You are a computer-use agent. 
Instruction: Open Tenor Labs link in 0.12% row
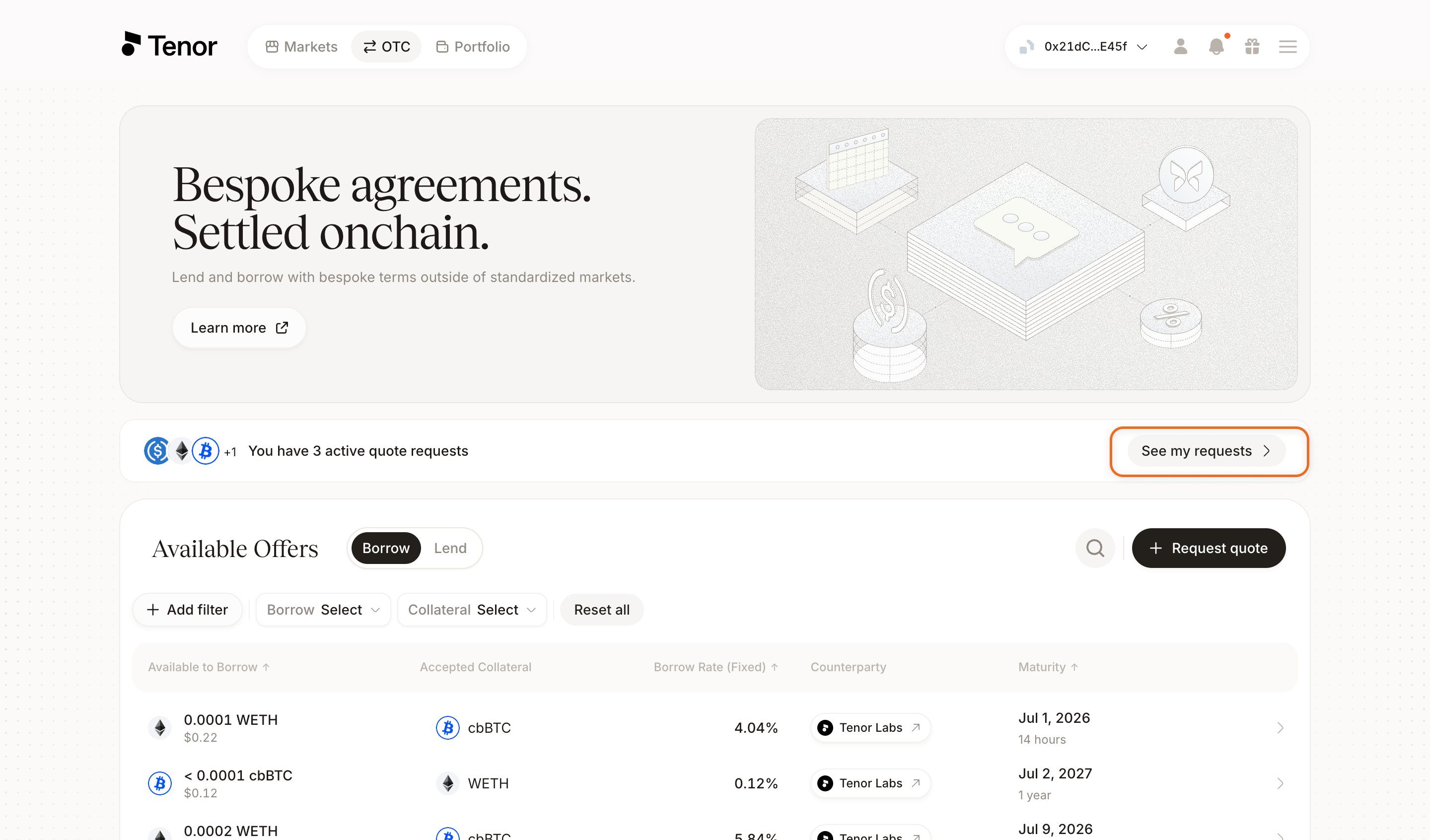pos(870,783)
